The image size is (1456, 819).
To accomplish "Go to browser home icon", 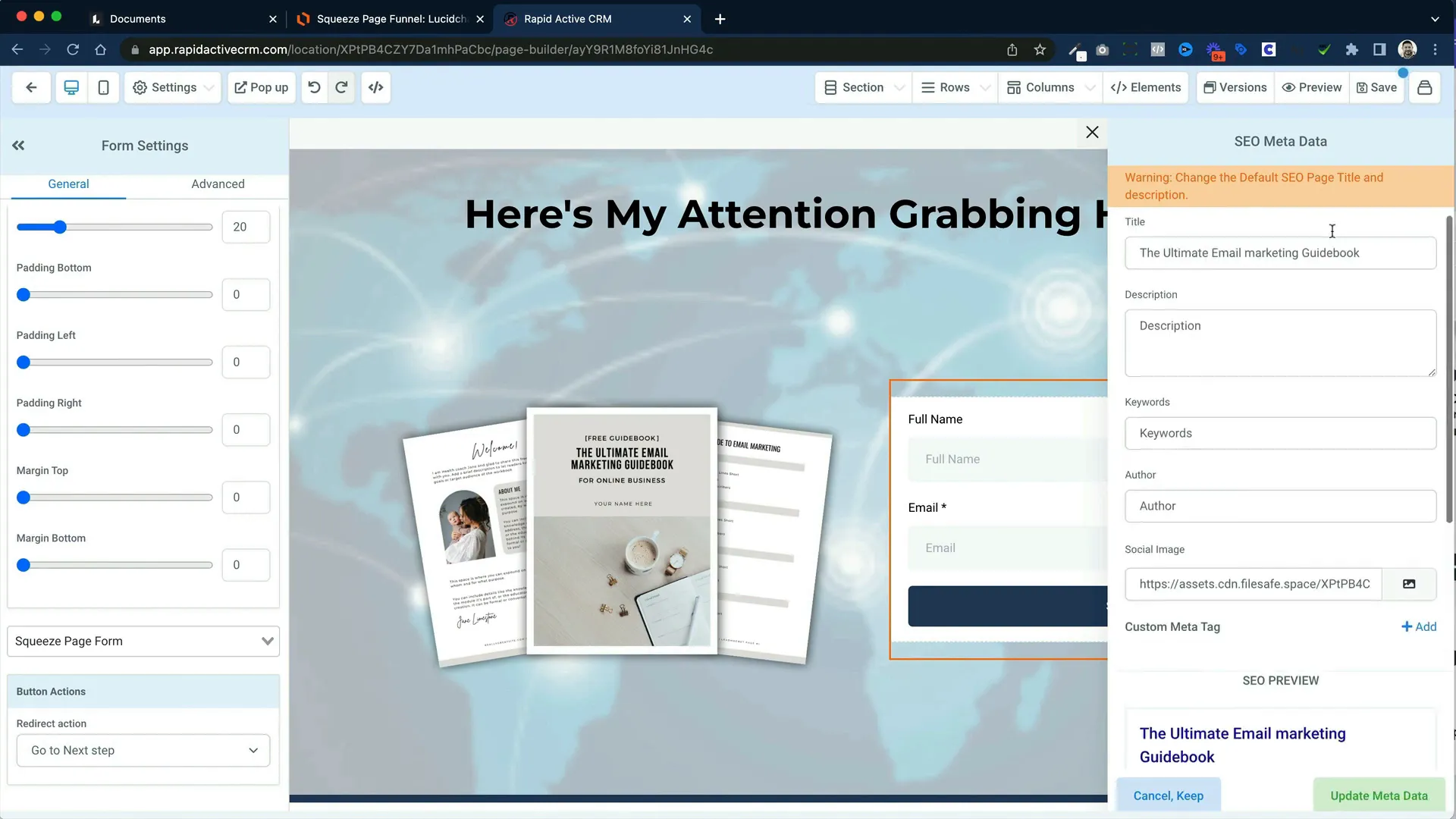I will coord(100,49).
